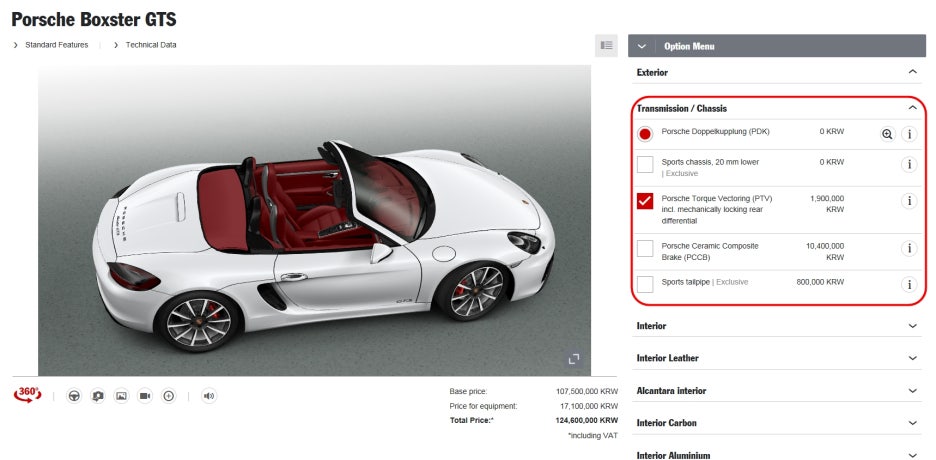The height and width of the screenshot is (460, 936).
Task: Check the Sports tailpipe option
Action: (x=645, y=285)
